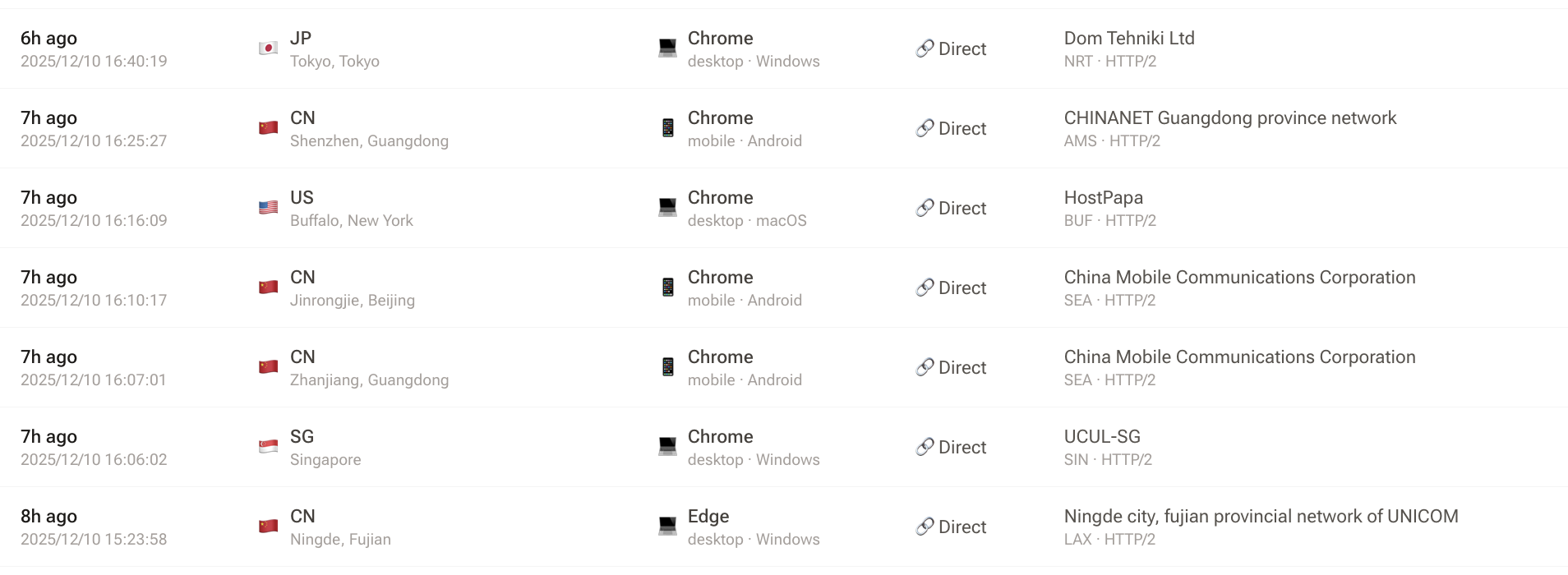Click the laptop icon beside Edge
This screenshot has width=1568, height=575.
coord(667,527)
